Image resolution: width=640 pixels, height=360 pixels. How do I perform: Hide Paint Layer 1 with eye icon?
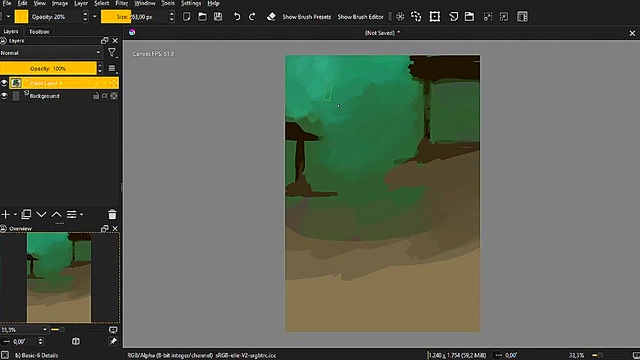pos(4,83)
